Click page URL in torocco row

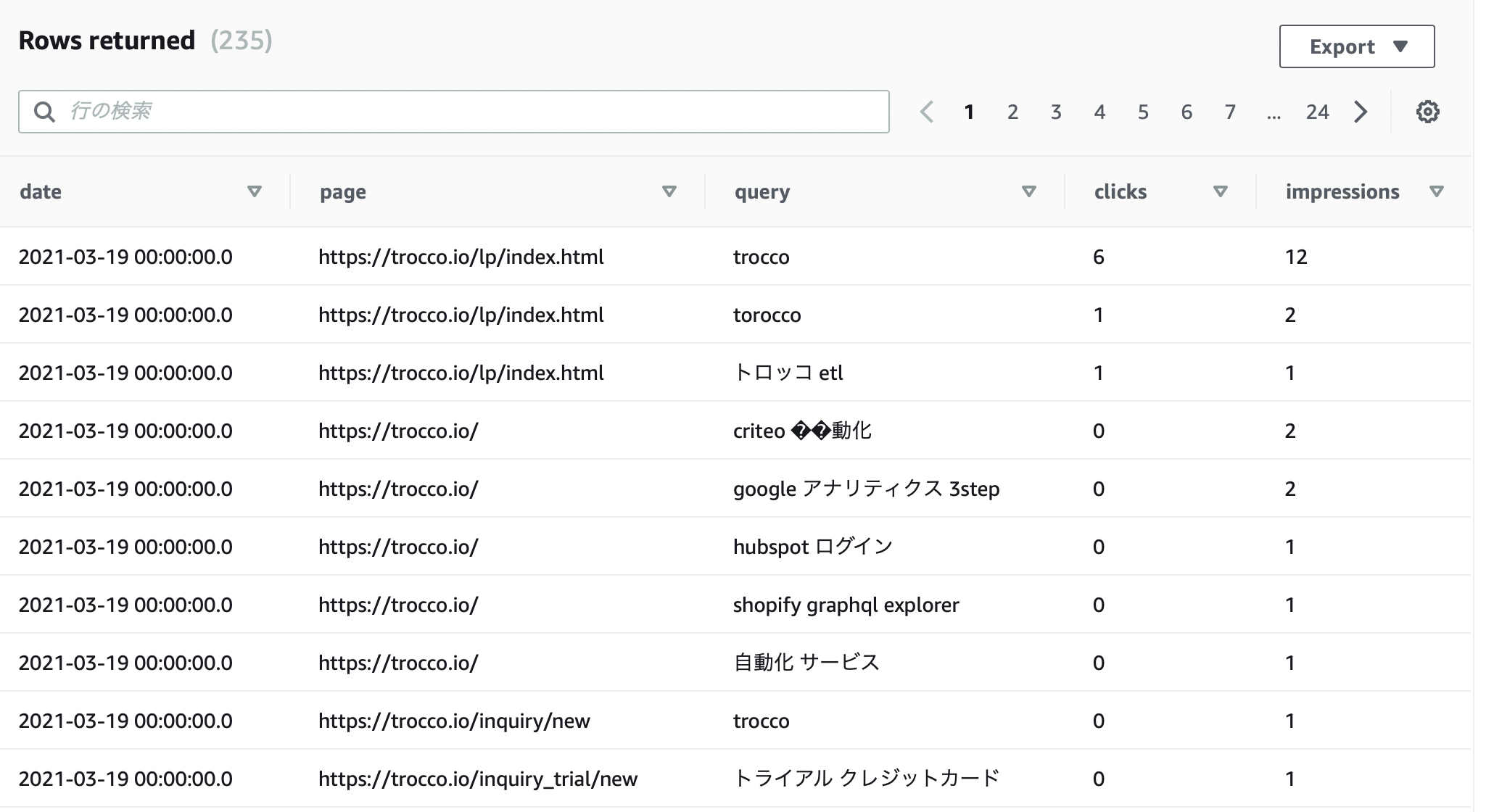point(461,315)
